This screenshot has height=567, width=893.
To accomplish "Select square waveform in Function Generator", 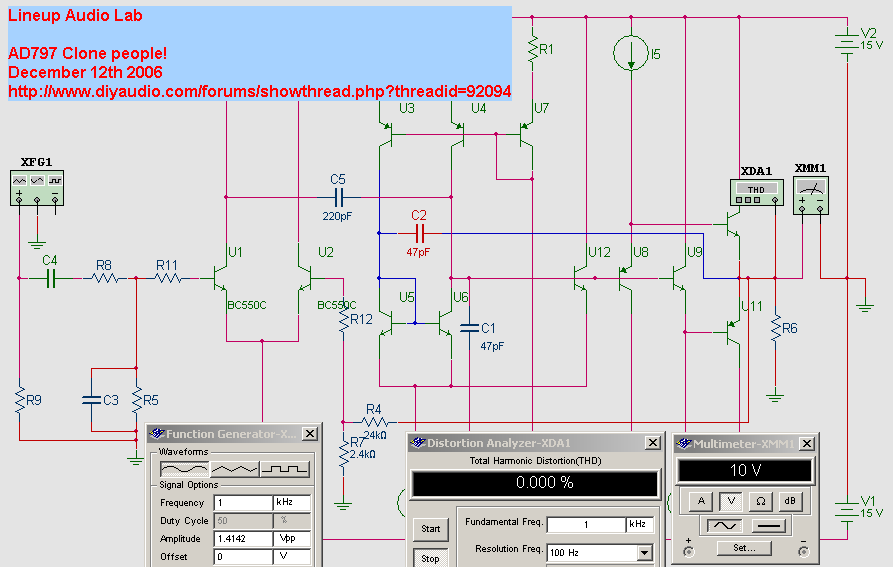I will [x=285, y=470].
